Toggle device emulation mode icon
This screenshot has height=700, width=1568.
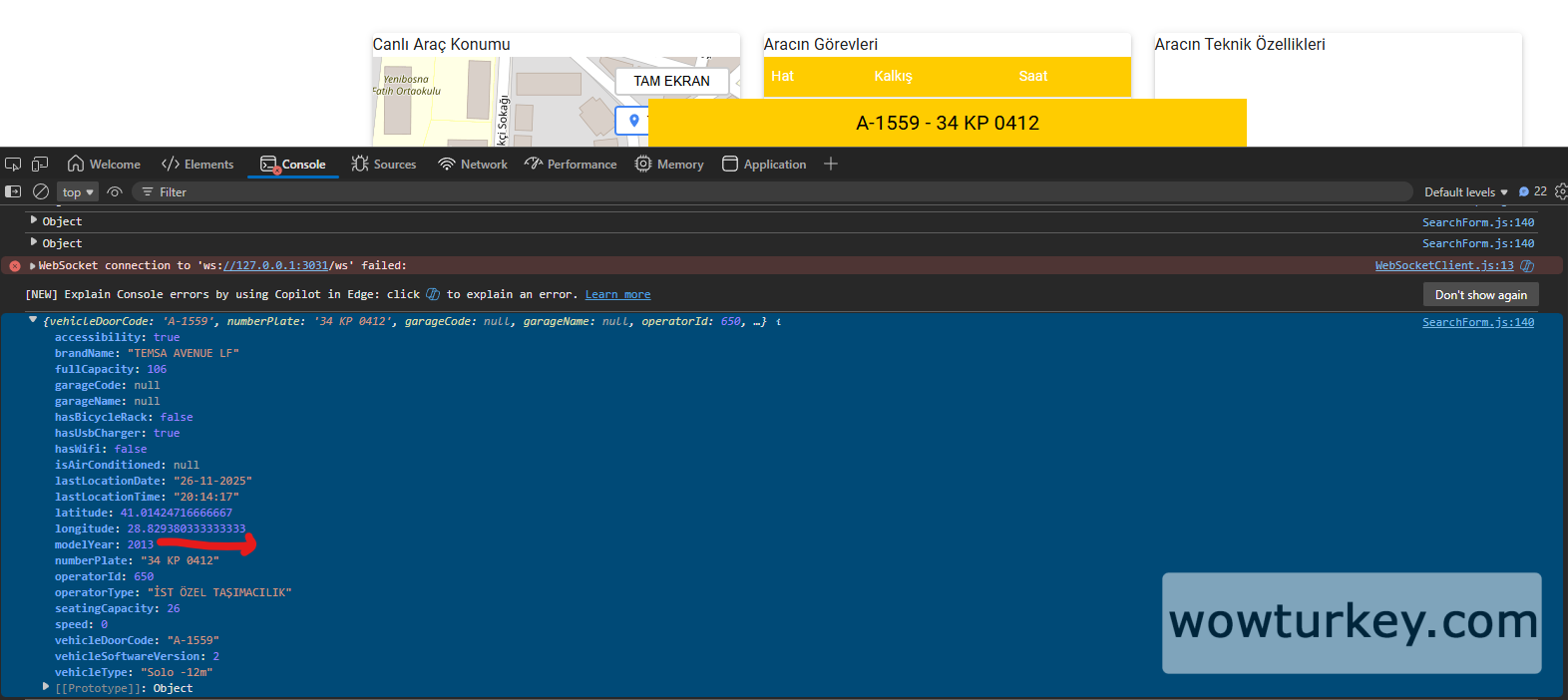click(x=40, y=165)
